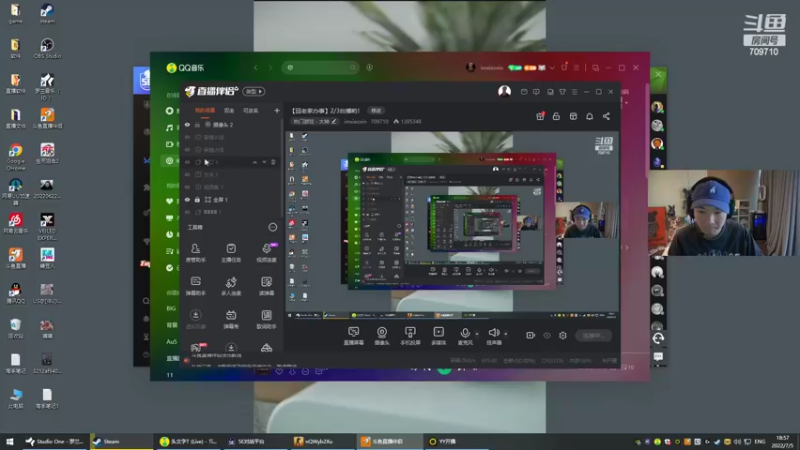Open the OBS Studio desktop shortcut
Image resolution: width=800 pixels, height=450 pixels.
[x=47, y=48]
